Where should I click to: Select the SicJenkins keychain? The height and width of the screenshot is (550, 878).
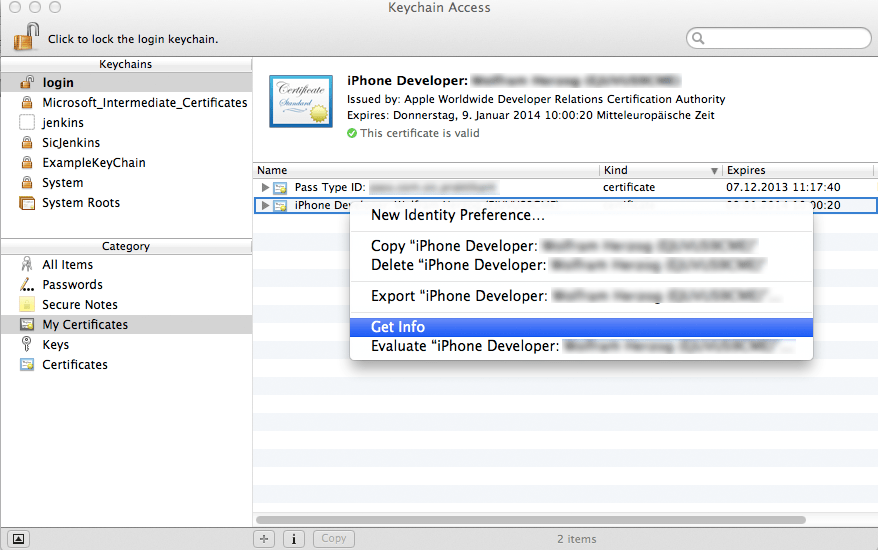tap(126, 143)
